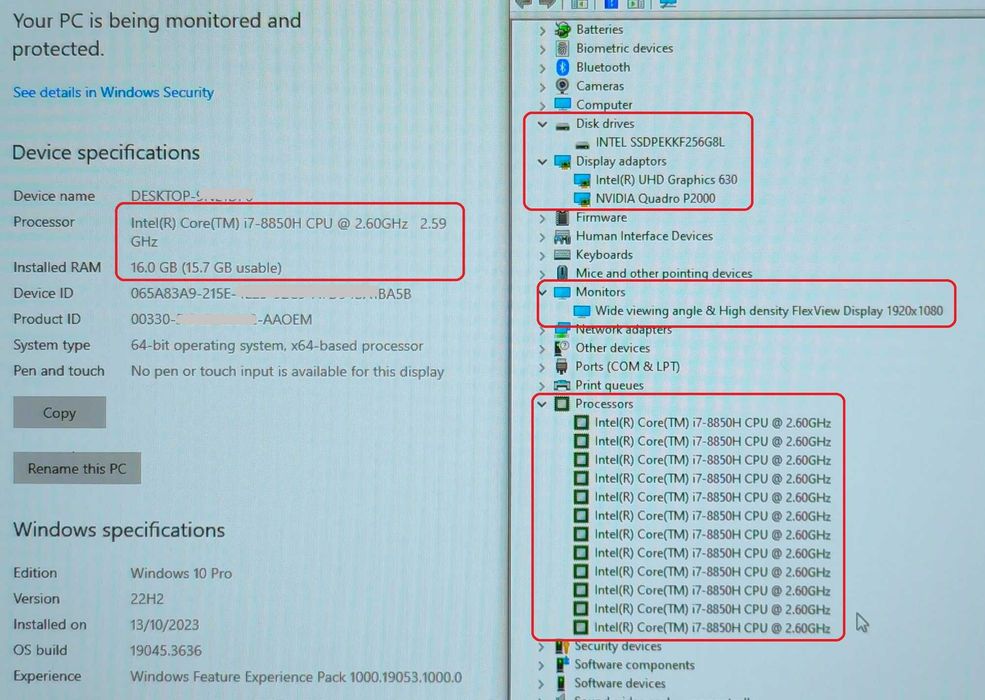Select the Intel(R) UHD Graphics 630 adapter icon

click(x=582, y=180)
